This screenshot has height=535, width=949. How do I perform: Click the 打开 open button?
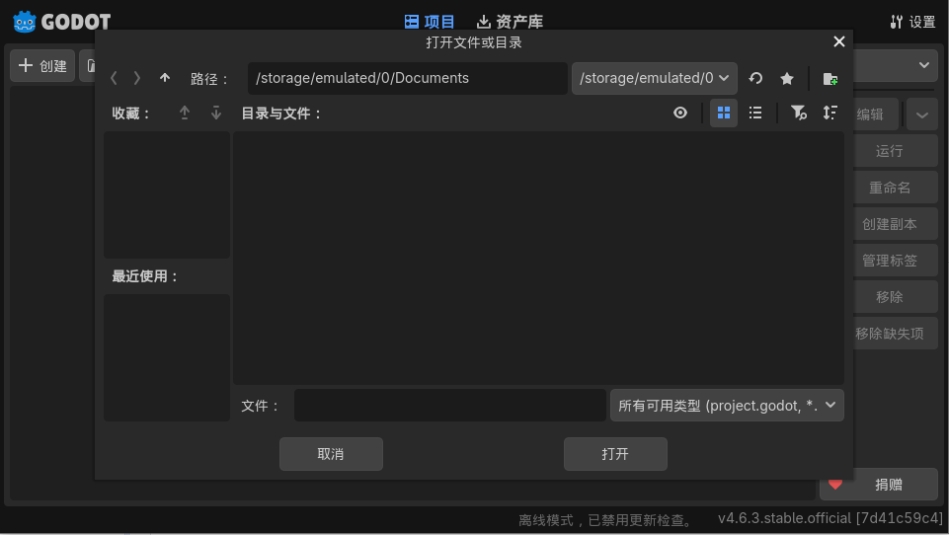click(x=616, y=454)
